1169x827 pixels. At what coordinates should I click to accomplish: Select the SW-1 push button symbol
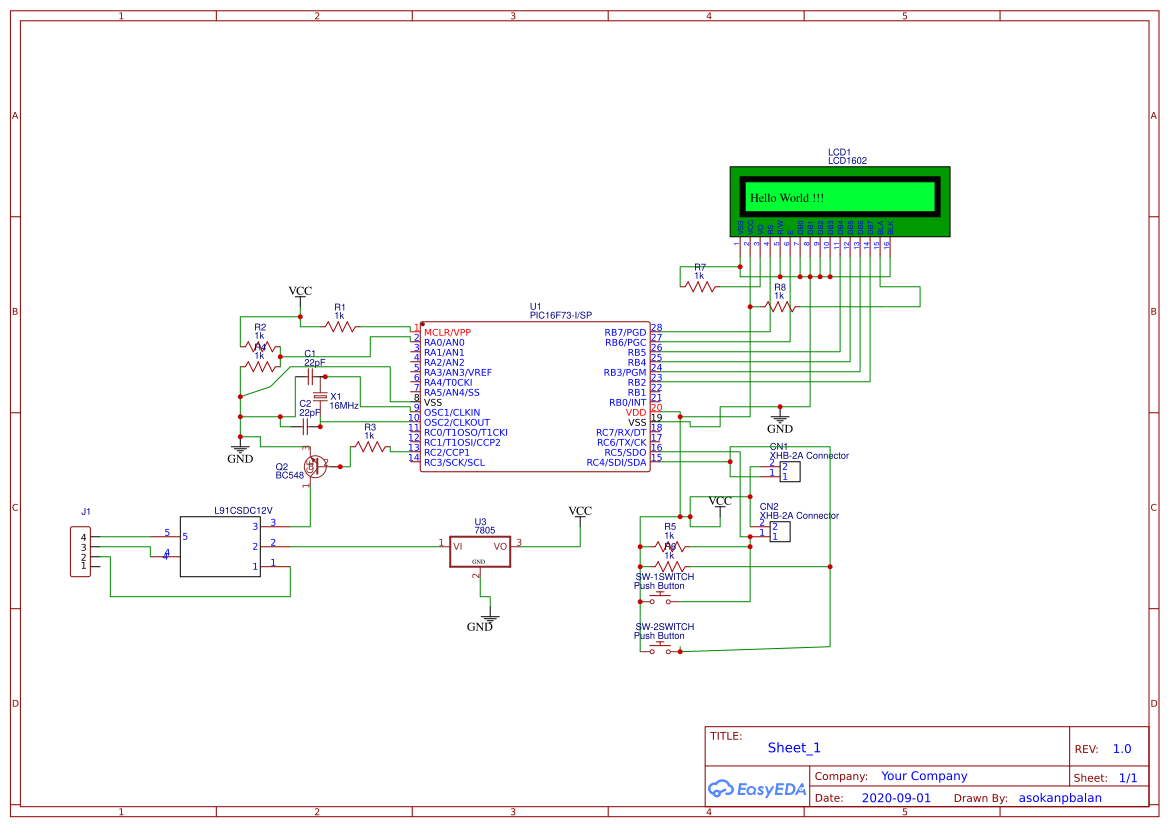point(660,600)
